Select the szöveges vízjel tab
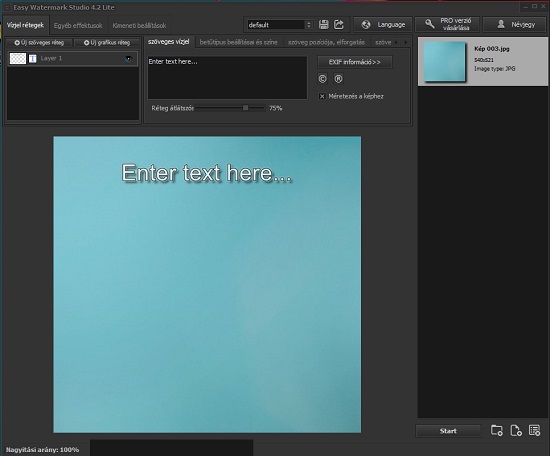 tap(169, 42)
